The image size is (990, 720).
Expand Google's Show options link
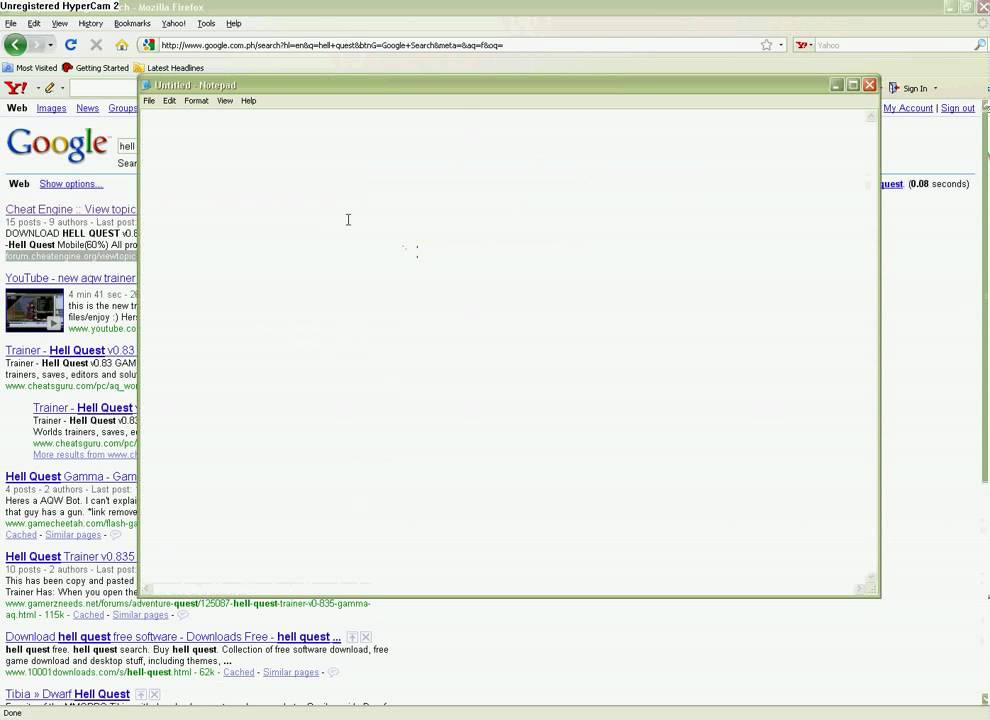(71, 184)
